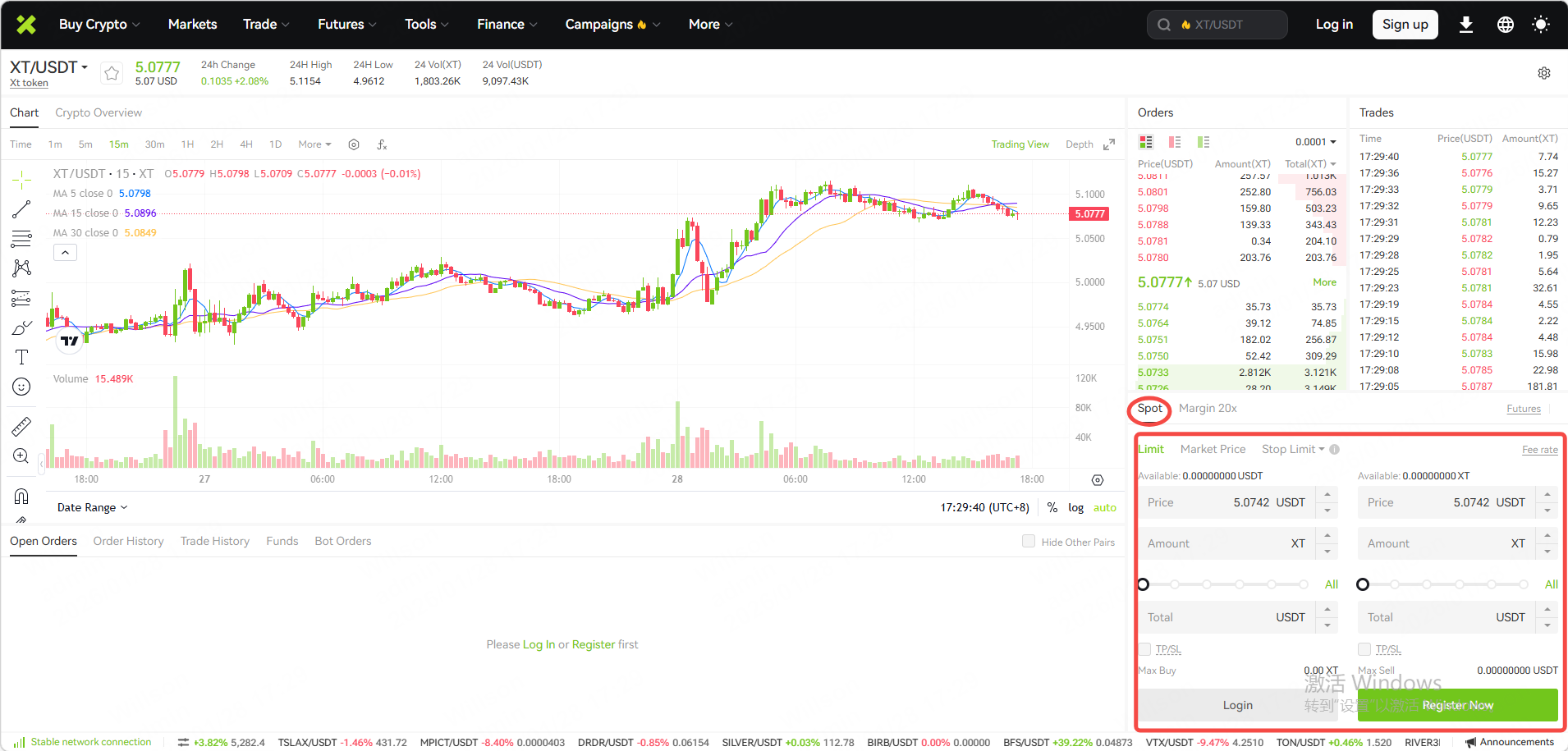The image size is (1568, 751).
Task: Enable the Hide Other Pairs checkbox
Action: pyautogui.click(x=1029, y=541)
